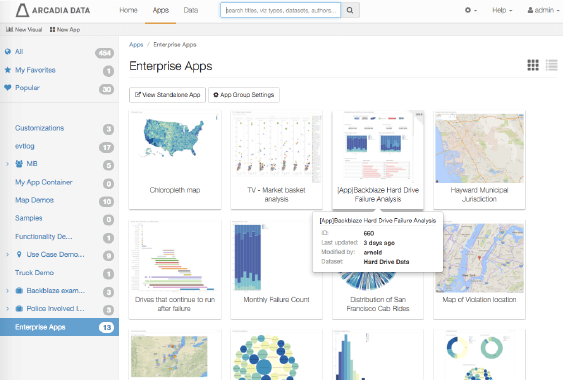This screenshot has width=564, height=380.
Task: Expand Police Involved chevron
Action: [x=7, y=308]
